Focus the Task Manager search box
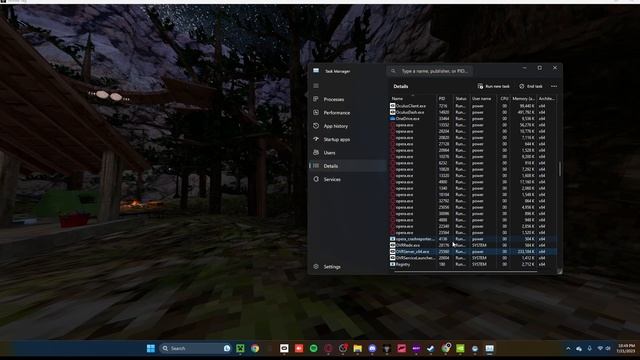Image resolution: width=640 pixels, height=360 pixels. point(430,71)
